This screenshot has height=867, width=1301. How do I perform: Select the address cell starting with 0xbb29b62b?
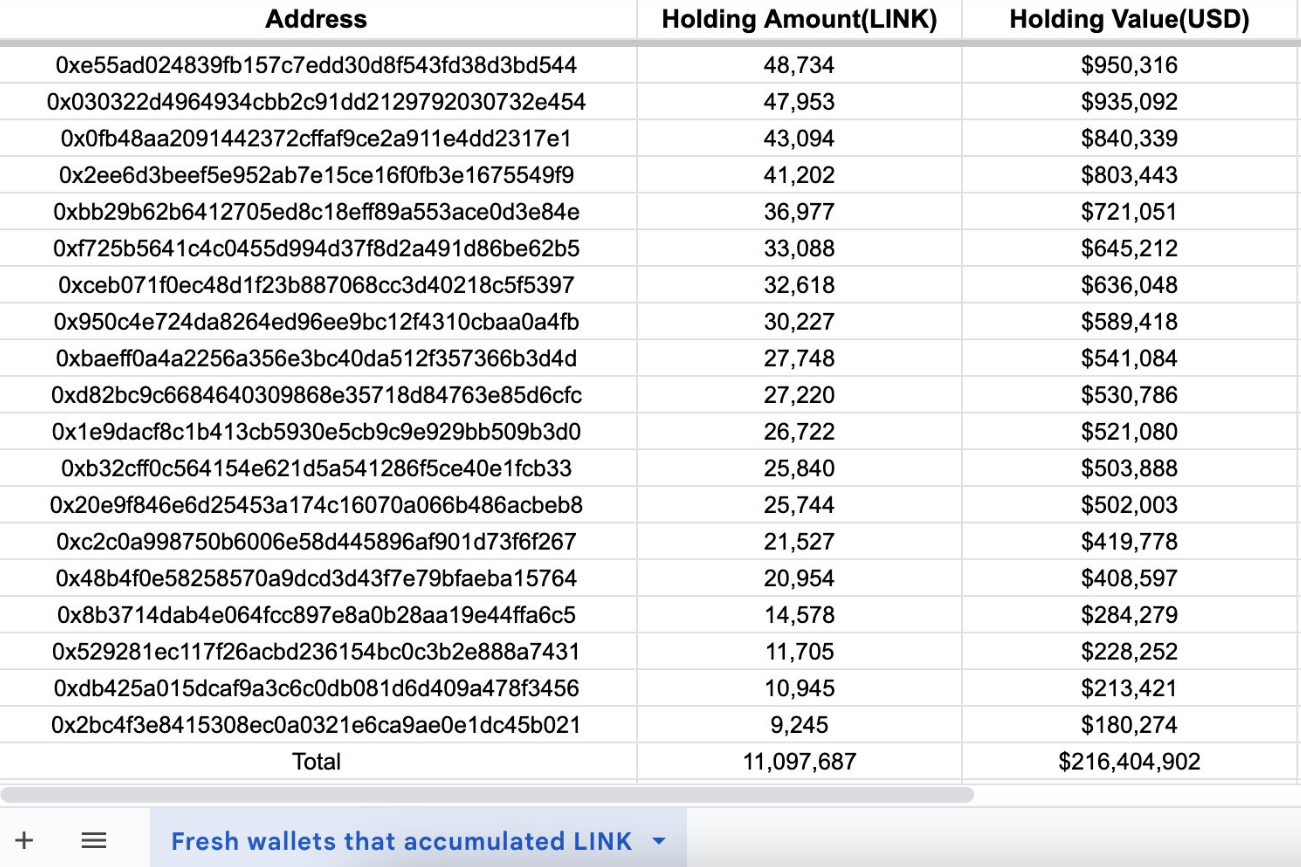(x=316, y=212)
